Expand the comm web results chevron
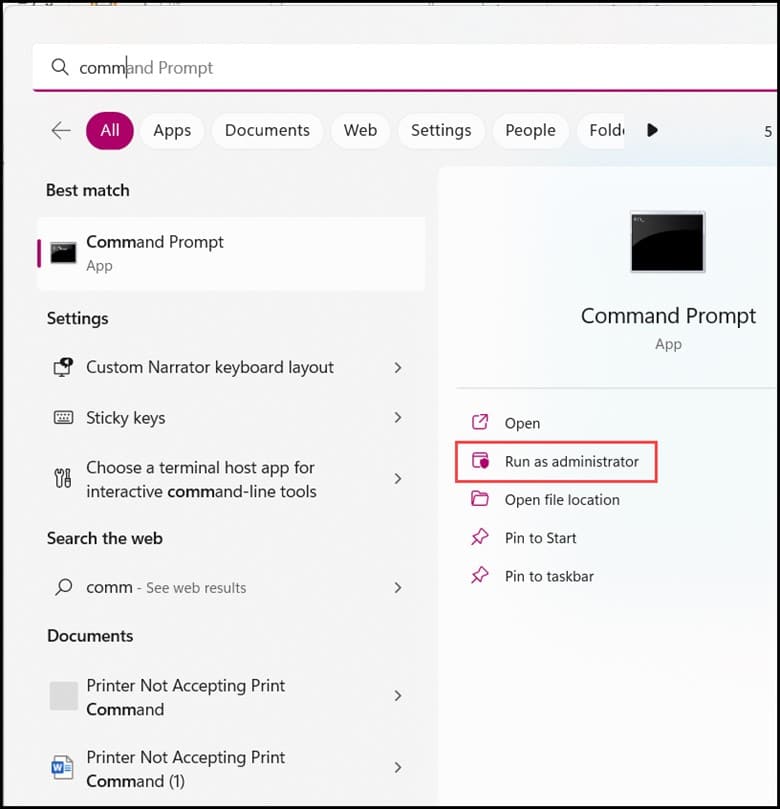The height and width of the screenshot is (809, 780). point(398,587)
